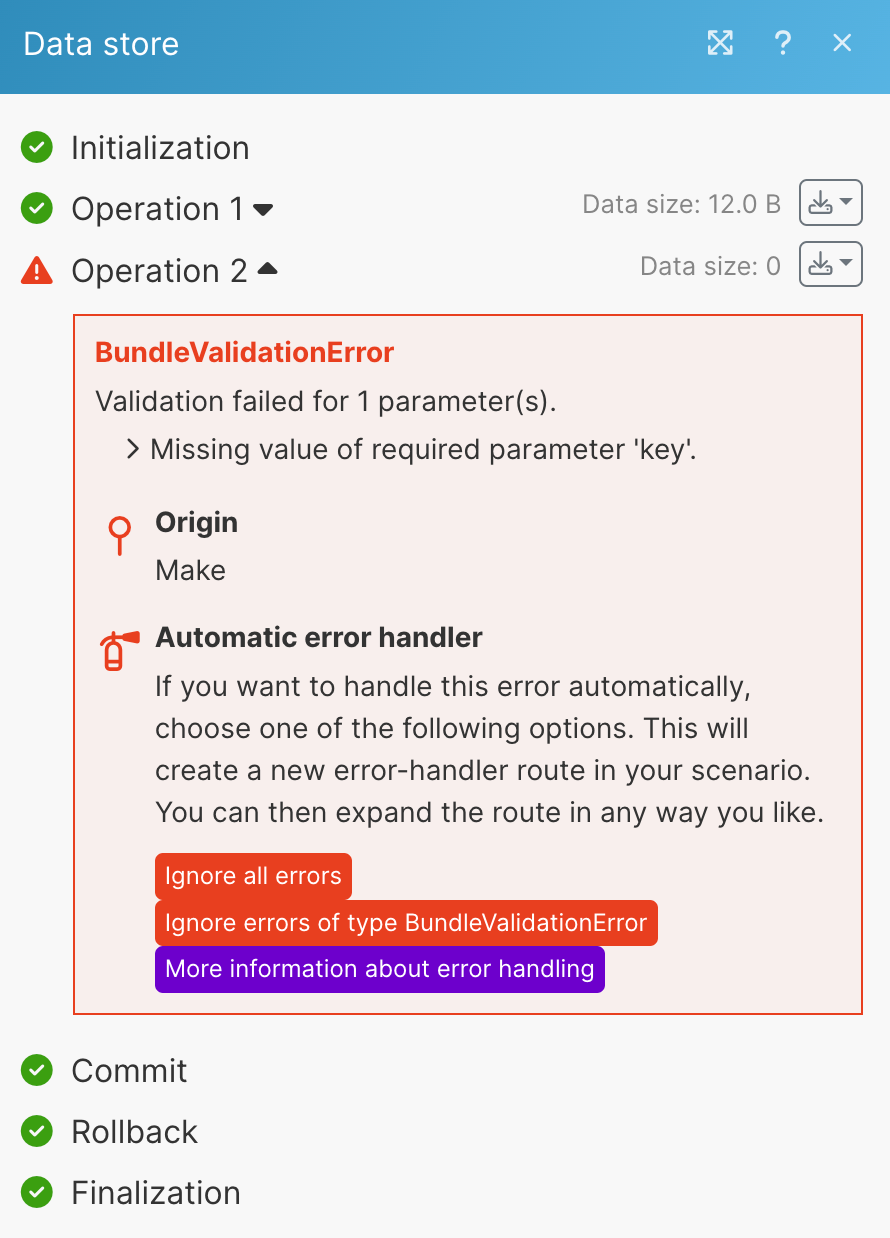Viewport: 890px width, 1238px height.
Task: Ignore errors of type BundleValidationError
Action: click(406, 922)
